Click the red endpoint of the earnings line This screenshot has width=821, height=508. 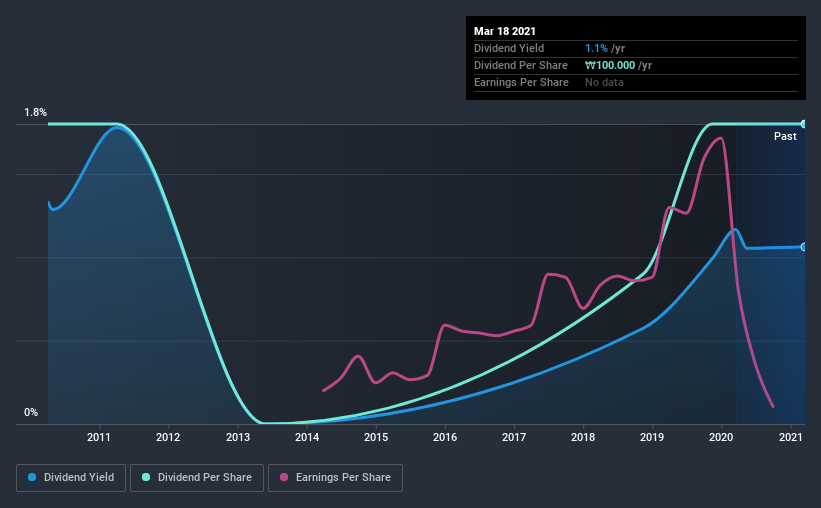click(772, 405)
